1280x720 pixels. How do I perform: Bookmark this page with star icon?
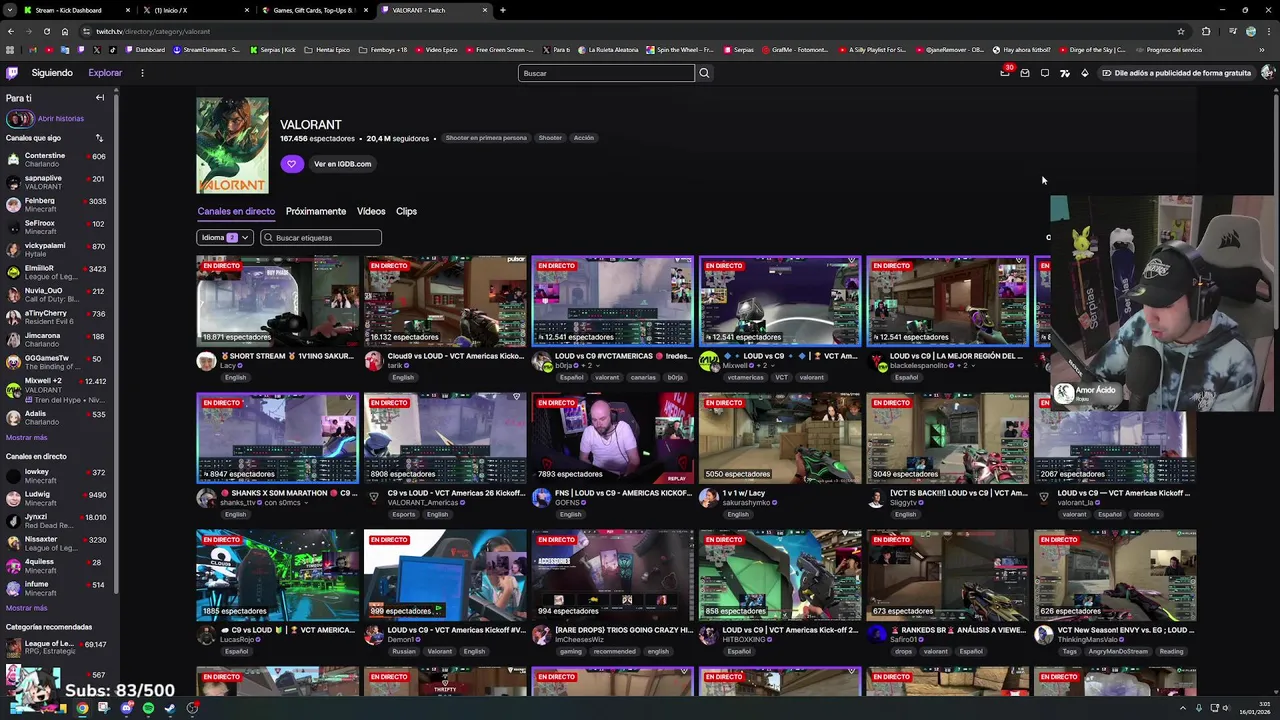1181,31
